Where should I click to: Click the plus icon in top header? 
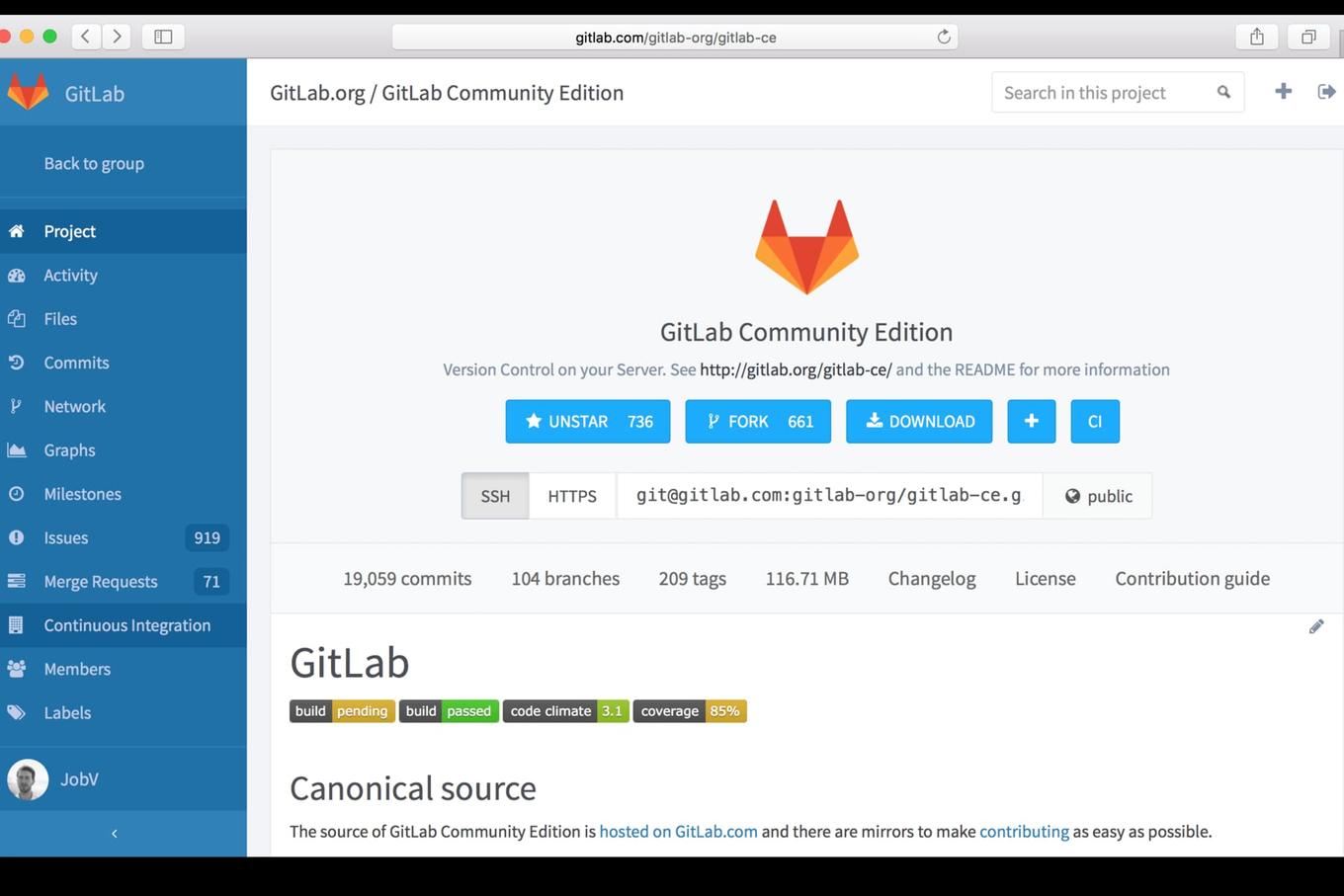(x=1283, y=91)
